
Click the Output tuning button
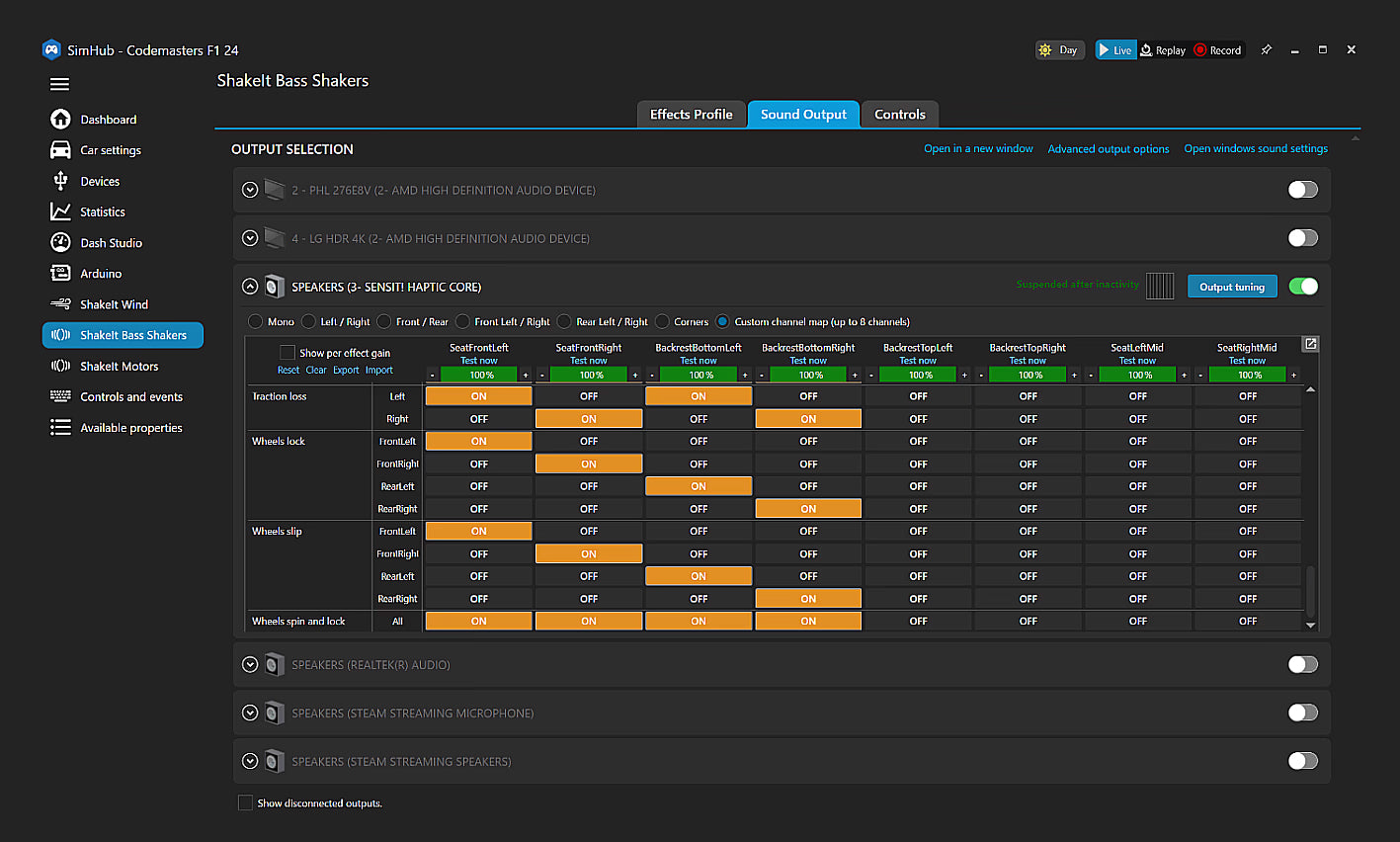(x=1231, y=287)
